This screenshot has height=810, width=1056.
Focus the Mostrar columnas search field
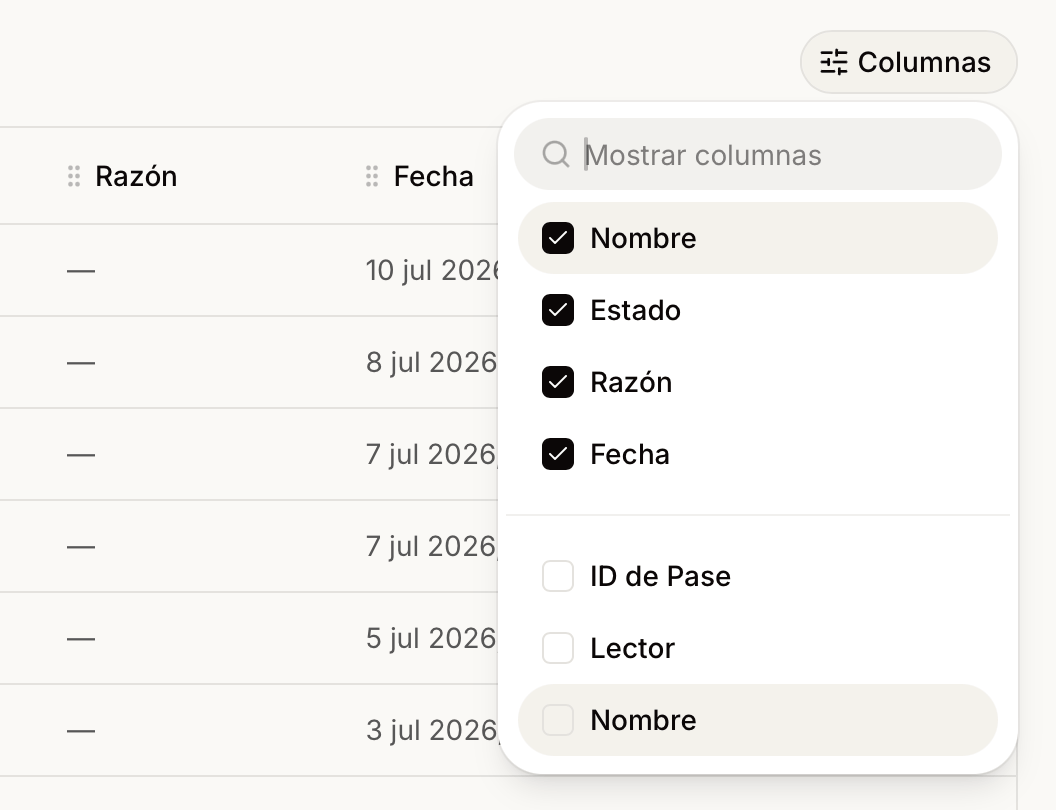click(758, 154)
